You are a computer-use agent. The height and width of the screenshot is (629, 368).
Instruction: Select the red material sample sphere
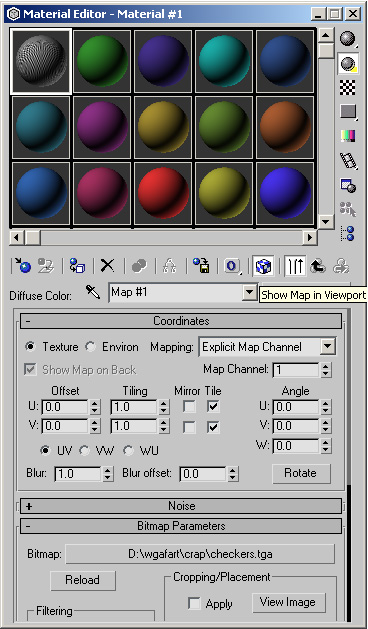pos(163,193)
